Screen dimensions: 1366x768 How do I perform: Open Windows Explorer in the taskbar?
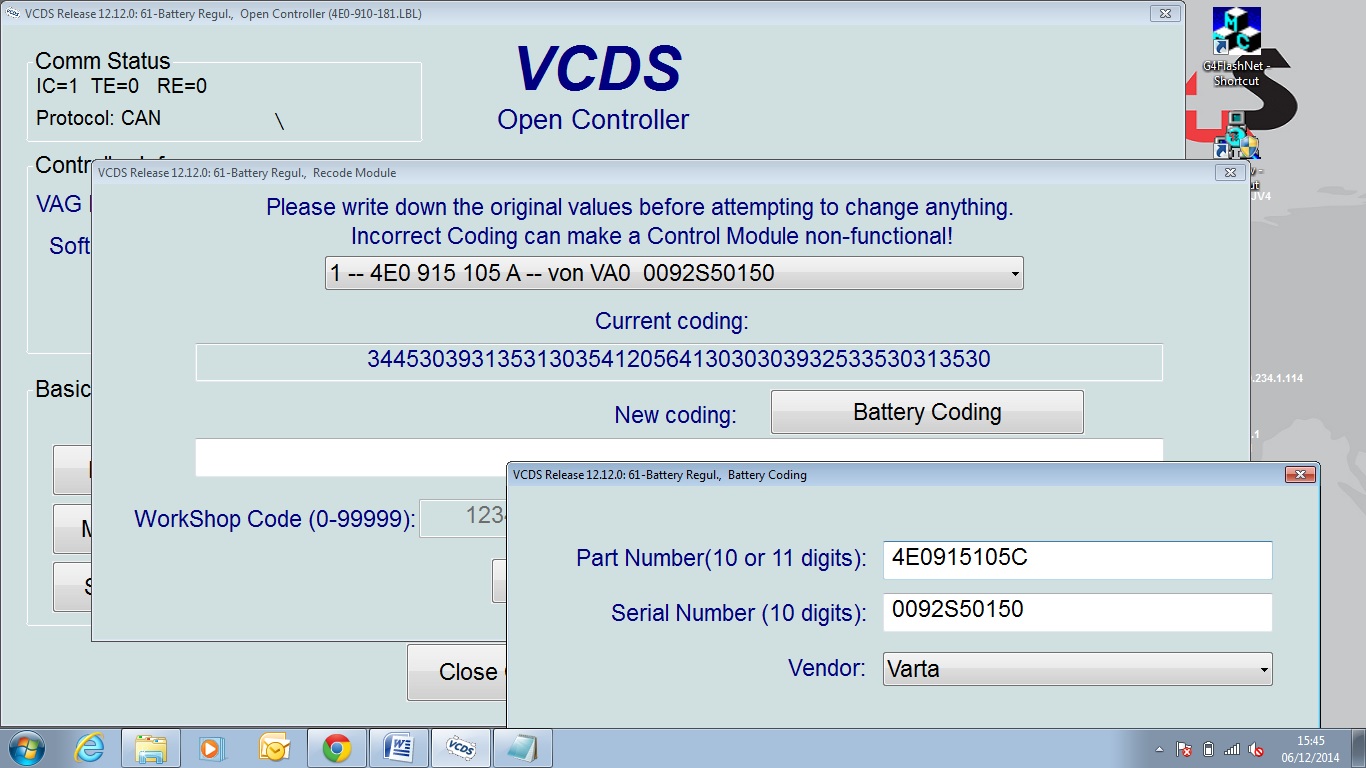coord(151,748)
